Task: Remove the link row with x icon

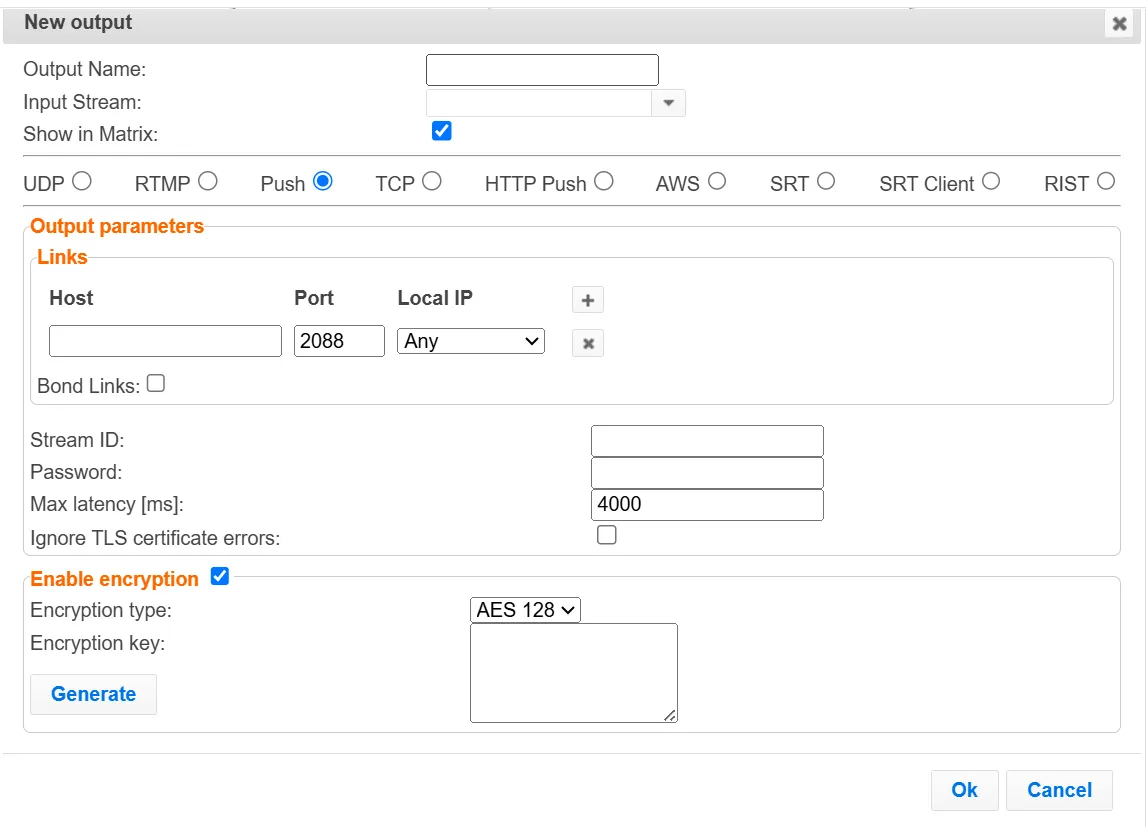Action: (588, 343)
